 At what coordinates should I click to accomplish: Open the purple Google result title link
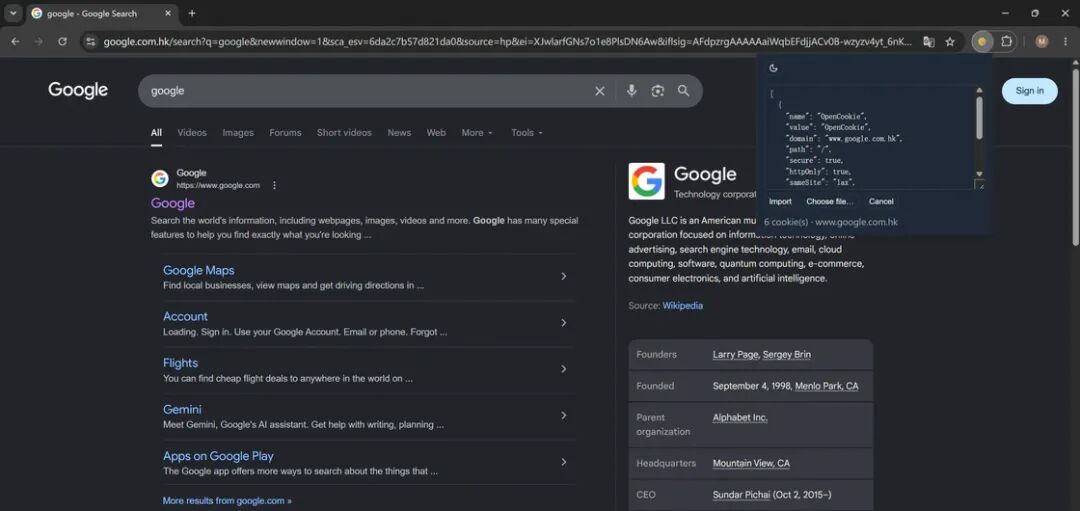(172, 203)
